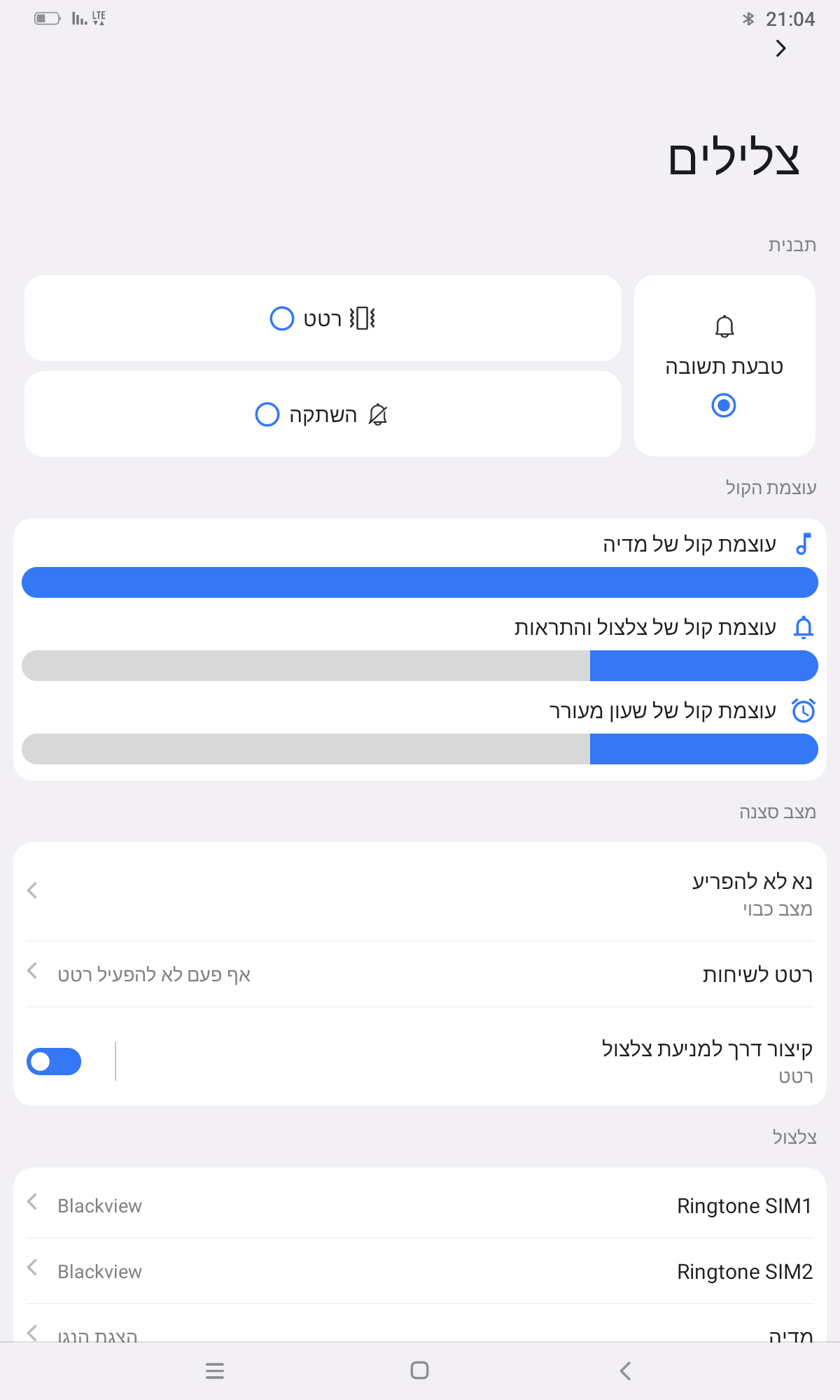840x1400 pixels.
Task: Select the vibrate (רטט) radio button
Action: 282,318
